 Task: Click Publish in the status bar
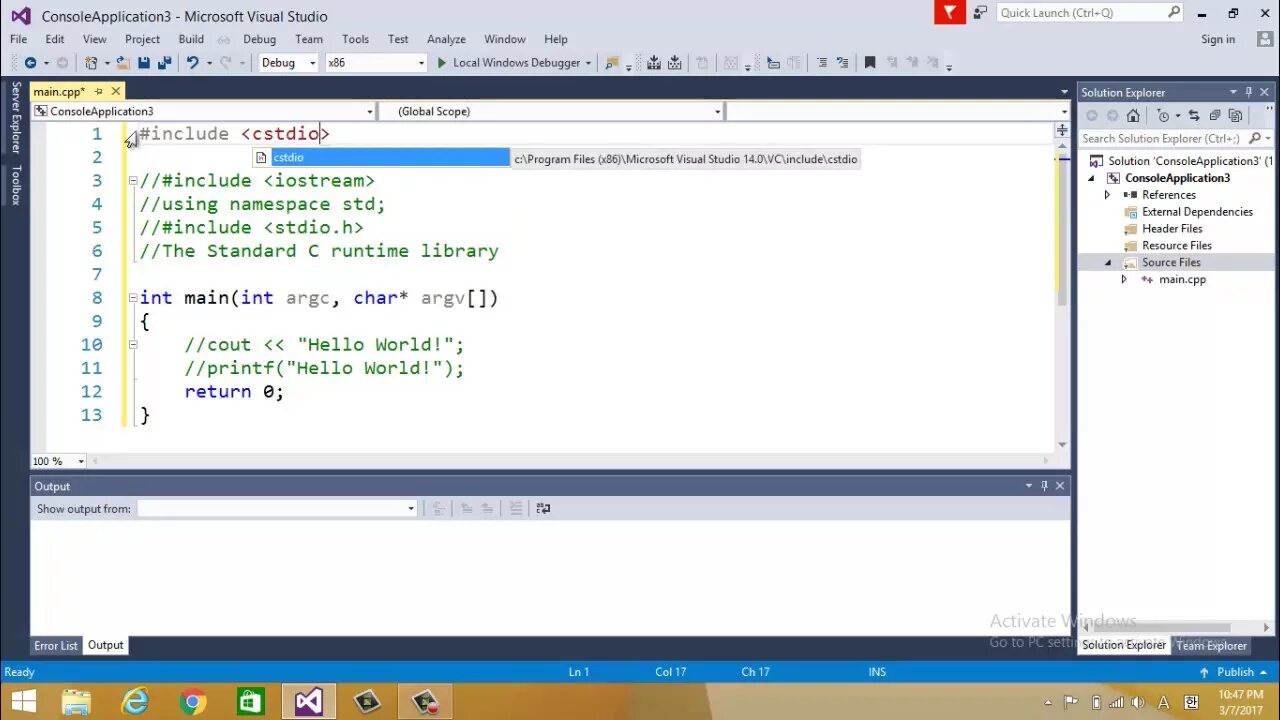pyautogui.click(x=1235, y=672)
